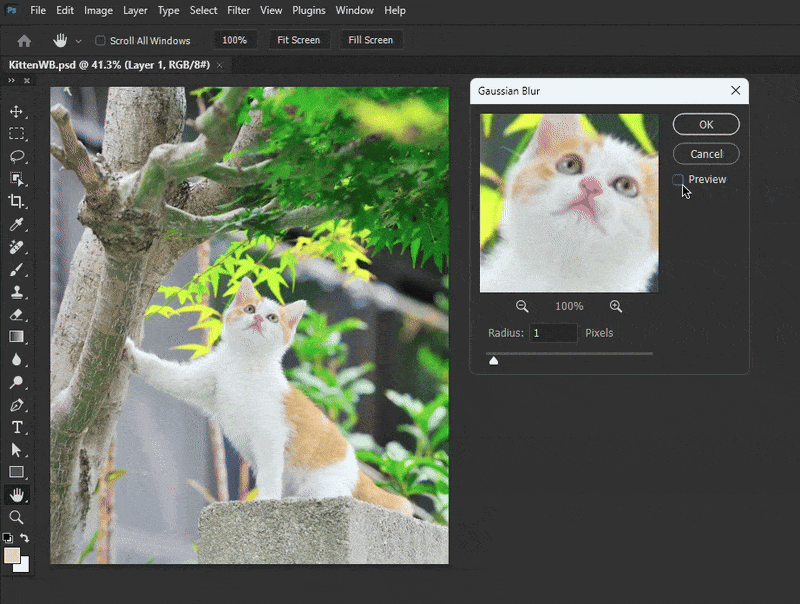Select the Move tool
This screenshot has height=604, width=800.
tap(17, 112)
